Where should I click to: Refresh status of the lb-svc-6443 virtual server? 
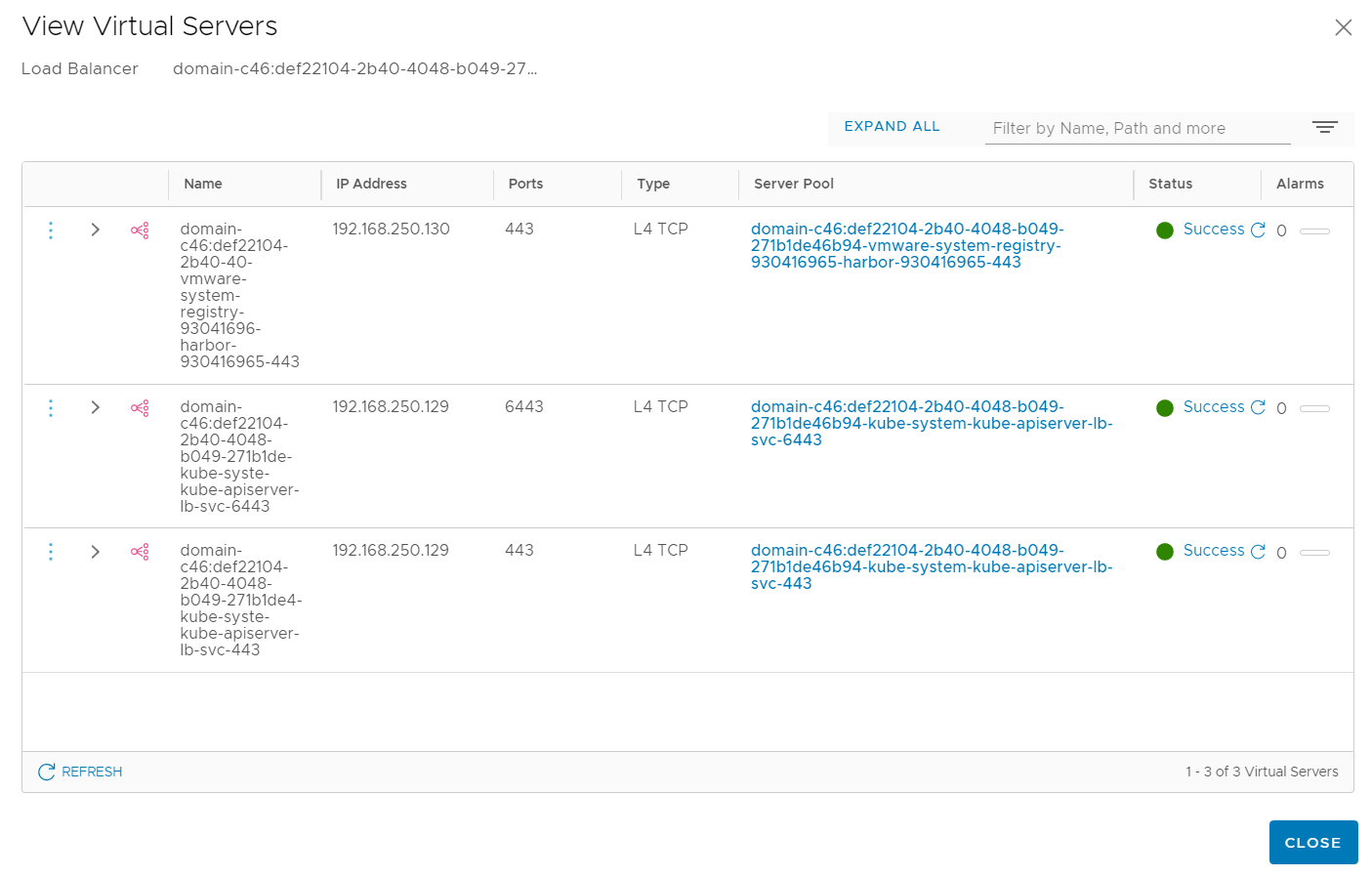pyautogui.click(x=1258, y=407)
